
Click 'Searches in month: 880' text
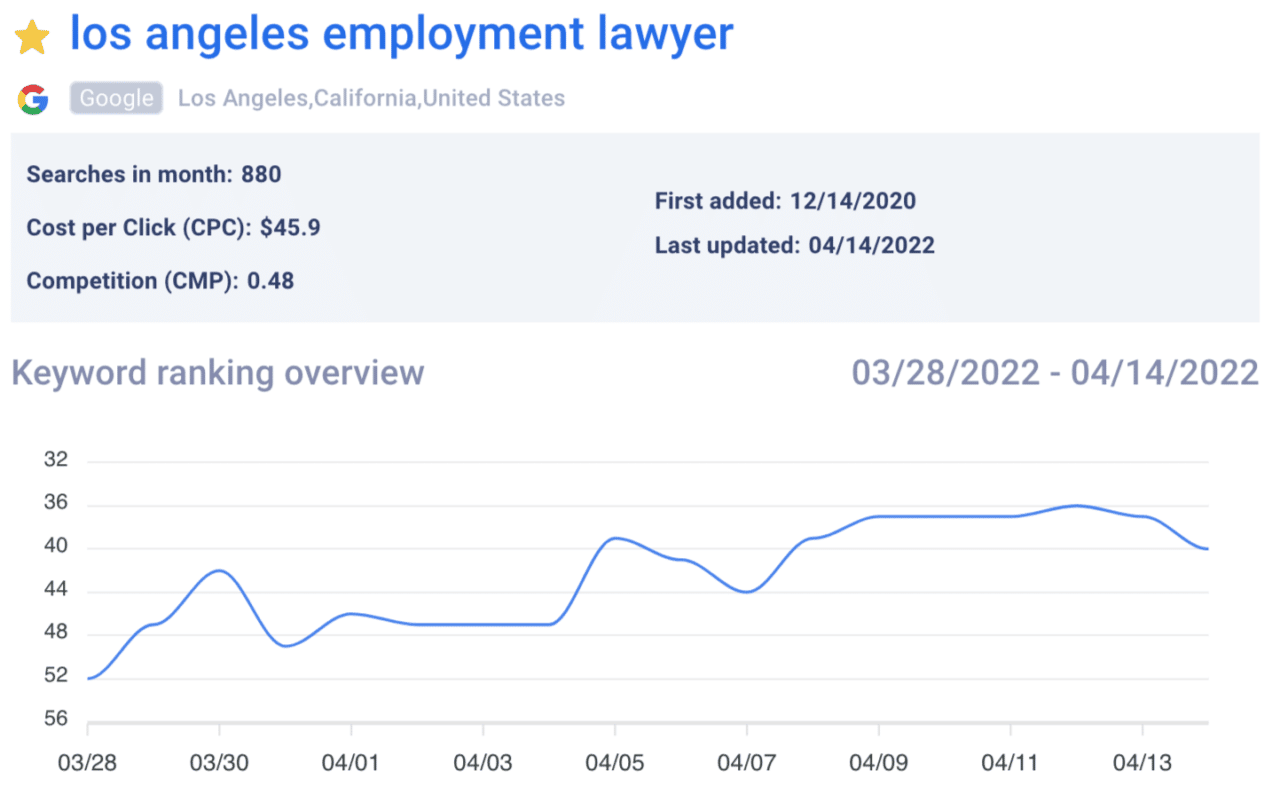pyautogui.click(x=154, y=174)
